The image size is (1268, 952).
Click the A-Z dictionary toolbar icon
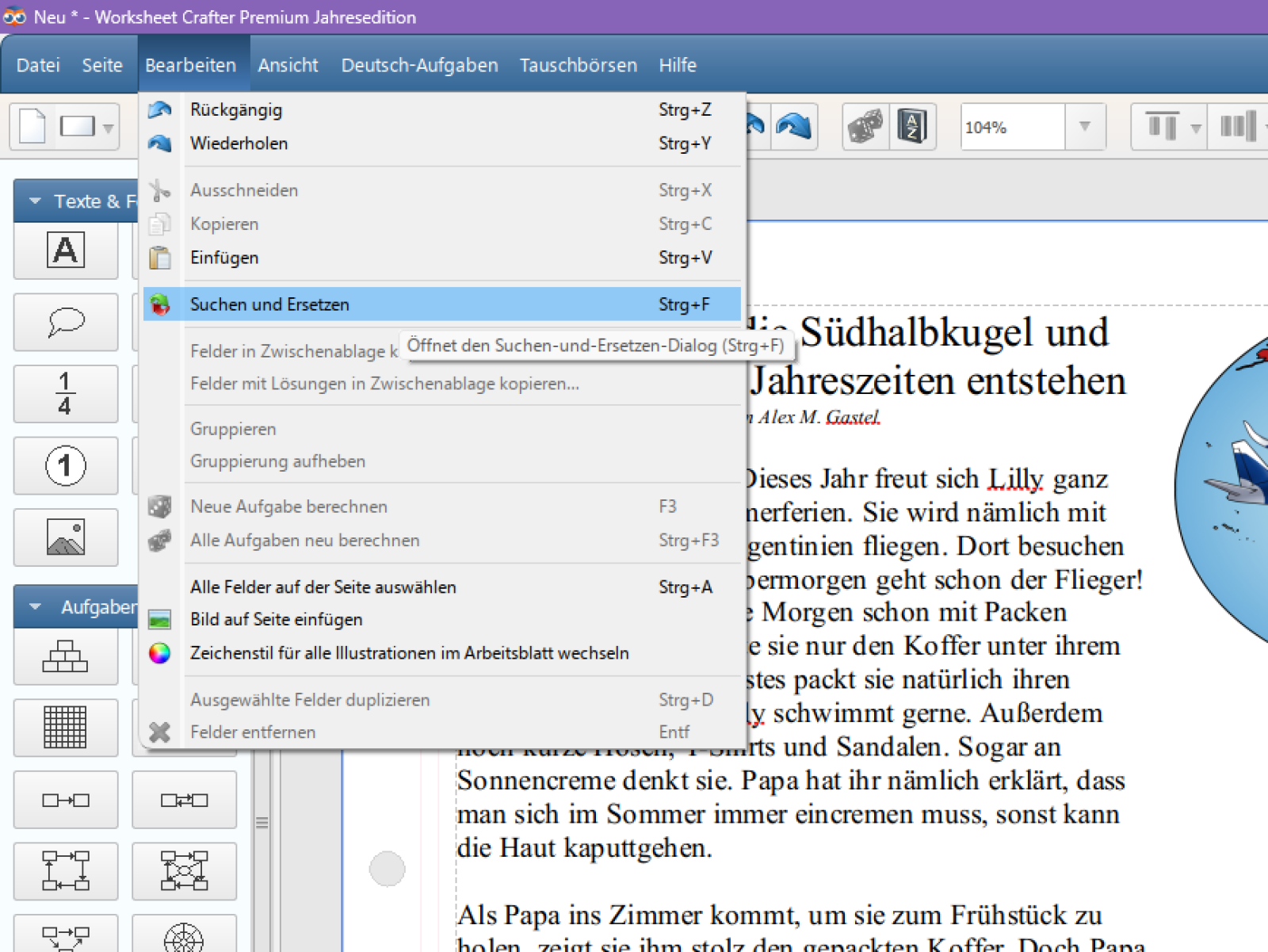(x=912, y=127)
